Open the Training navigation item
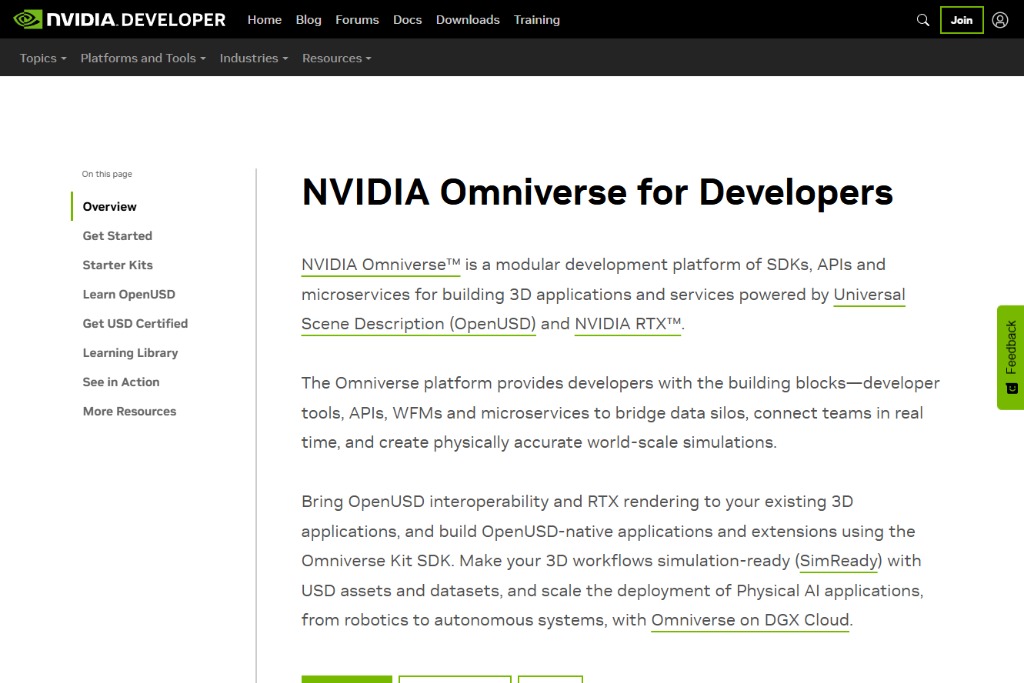Viewport: 1024px width, 683px height. (x=536, y=19)
